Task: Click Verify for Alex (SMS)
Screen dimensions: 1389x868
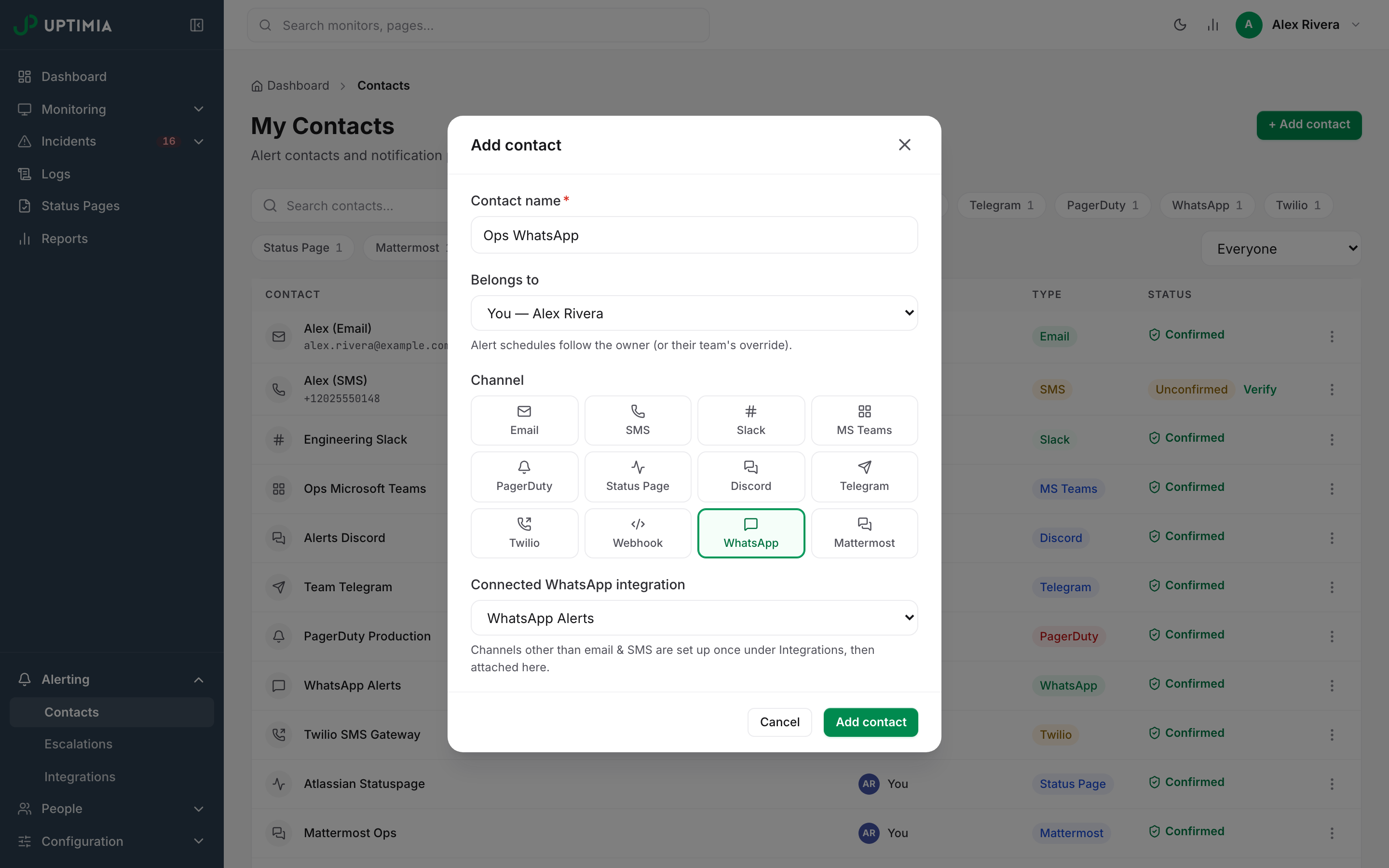Action: point(1260,389)
